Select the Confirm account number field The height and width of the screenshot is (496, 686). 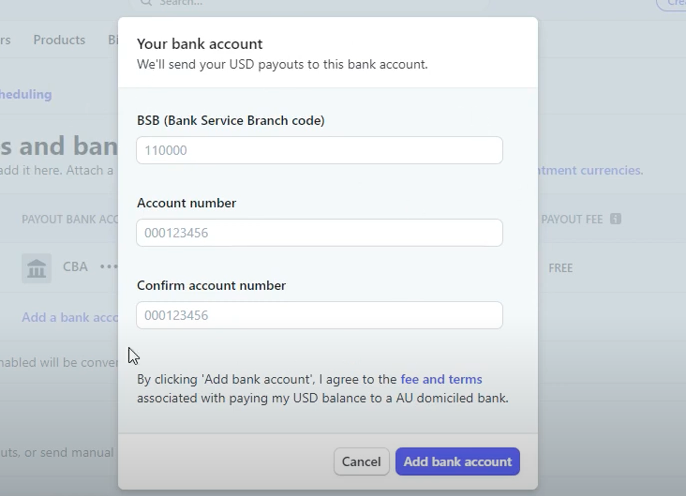319,315
